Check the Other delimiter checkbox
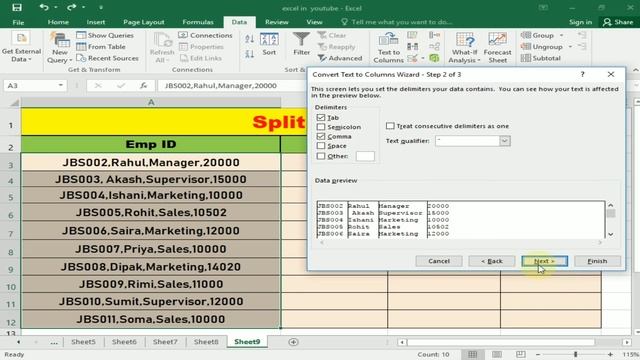The width and height of the screenshot is (640, 360). tap(321, 156)
